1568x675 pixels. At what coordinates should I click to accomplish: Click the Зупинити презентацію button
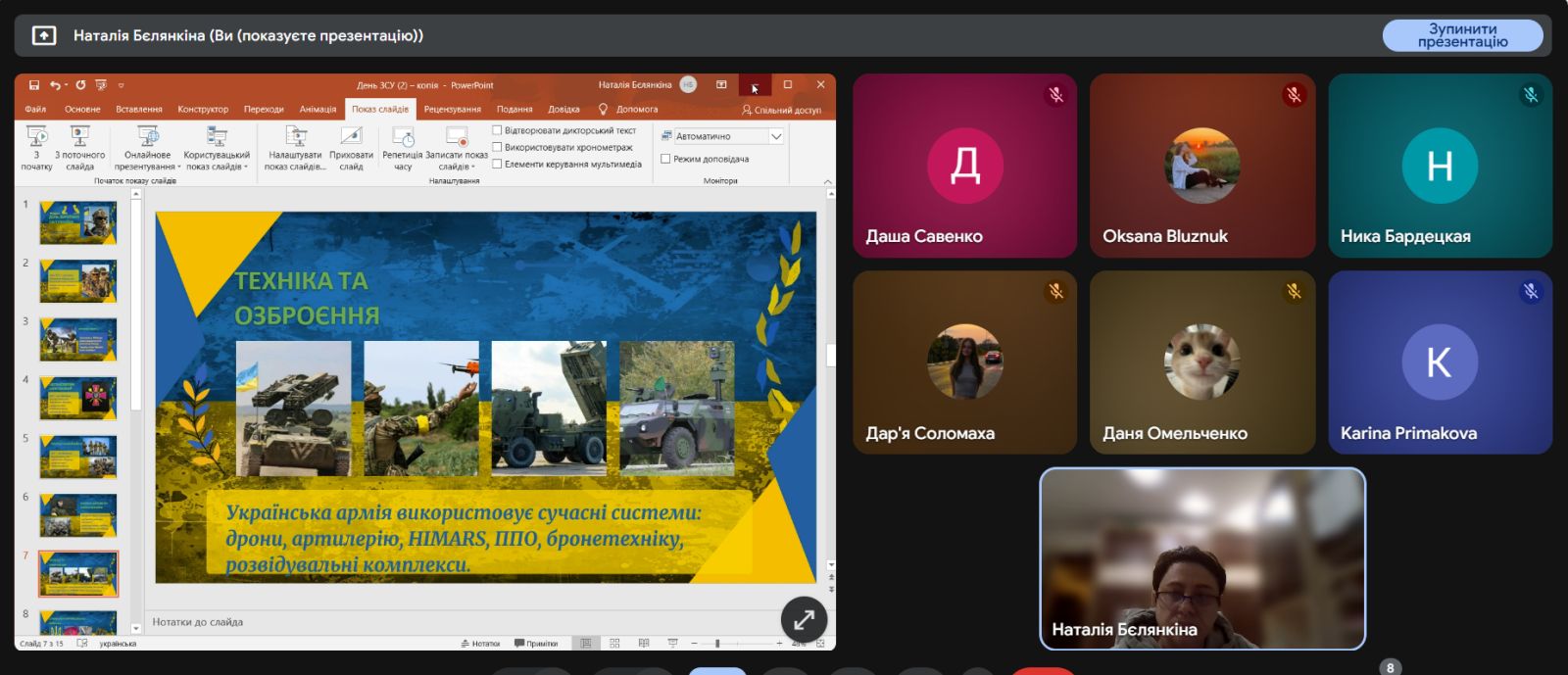coord(1461,35)
